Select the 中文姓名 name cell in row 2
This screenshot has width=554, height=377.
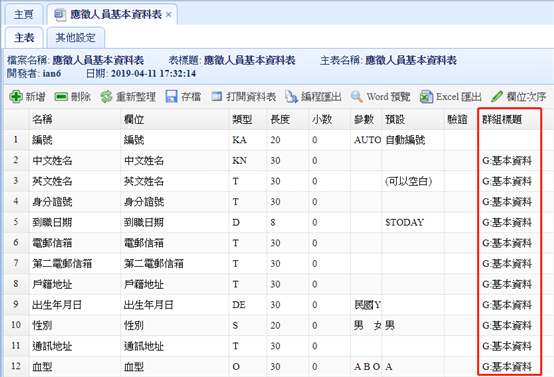coord(75,160)
